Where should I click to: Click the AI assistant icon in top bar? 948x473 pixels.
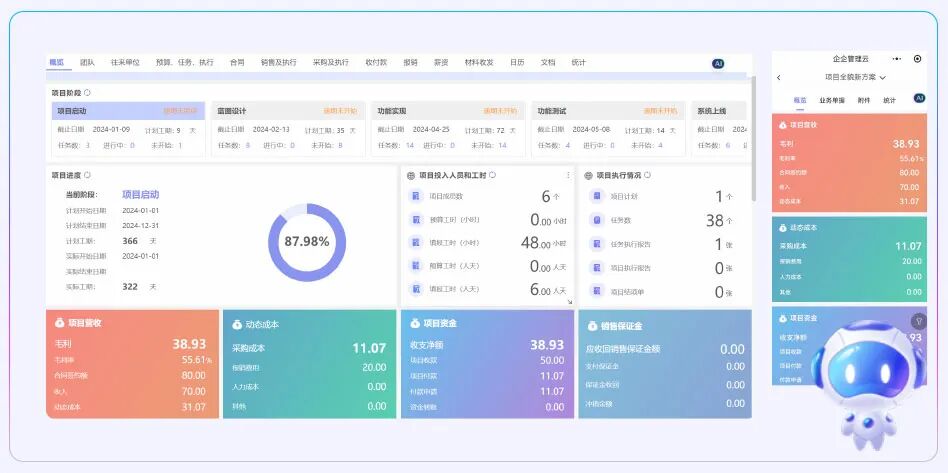pos(718,63)
